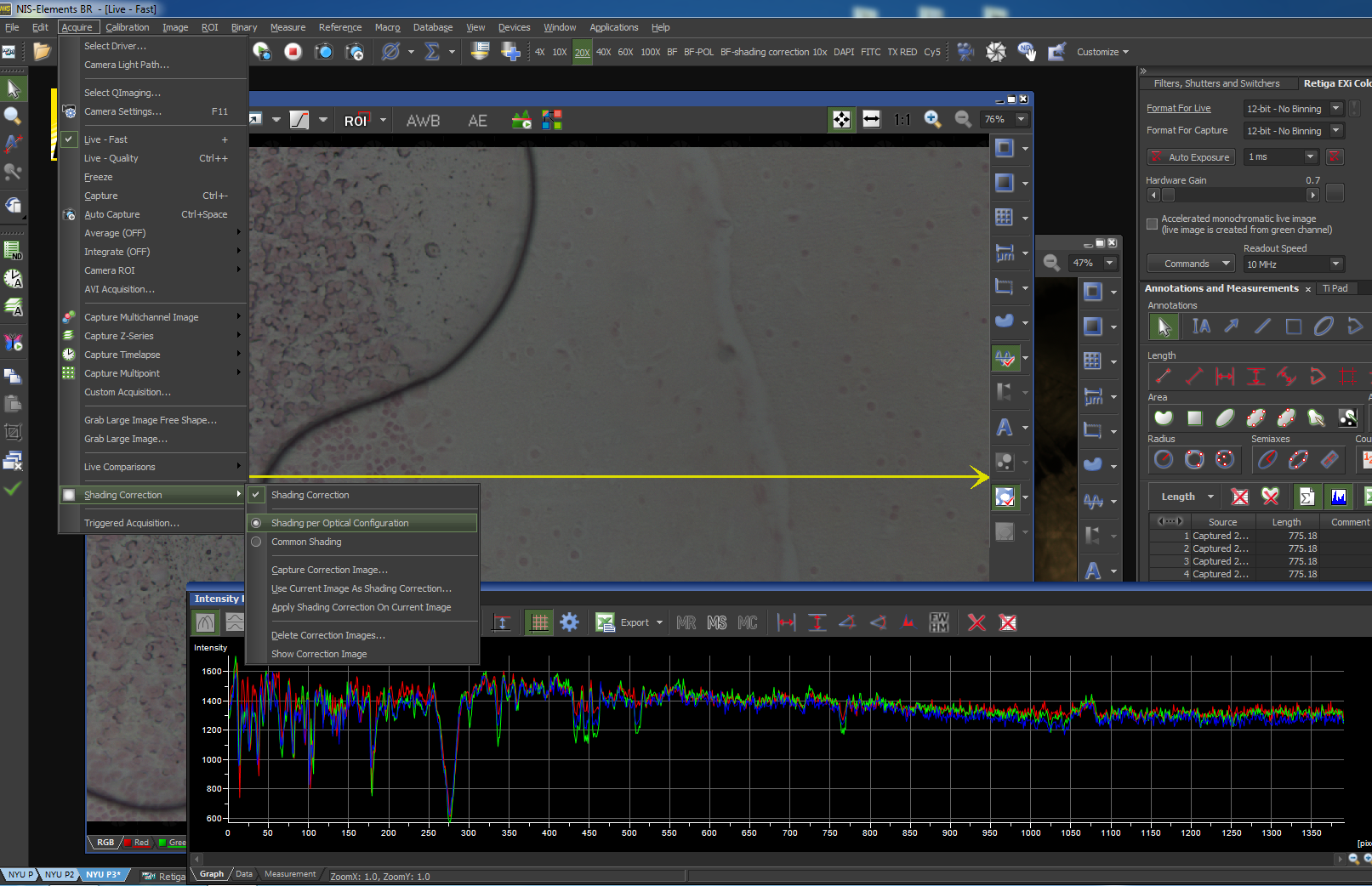
Task: Select the ellipse annotation tool
Action: (x=1324, y=326)
